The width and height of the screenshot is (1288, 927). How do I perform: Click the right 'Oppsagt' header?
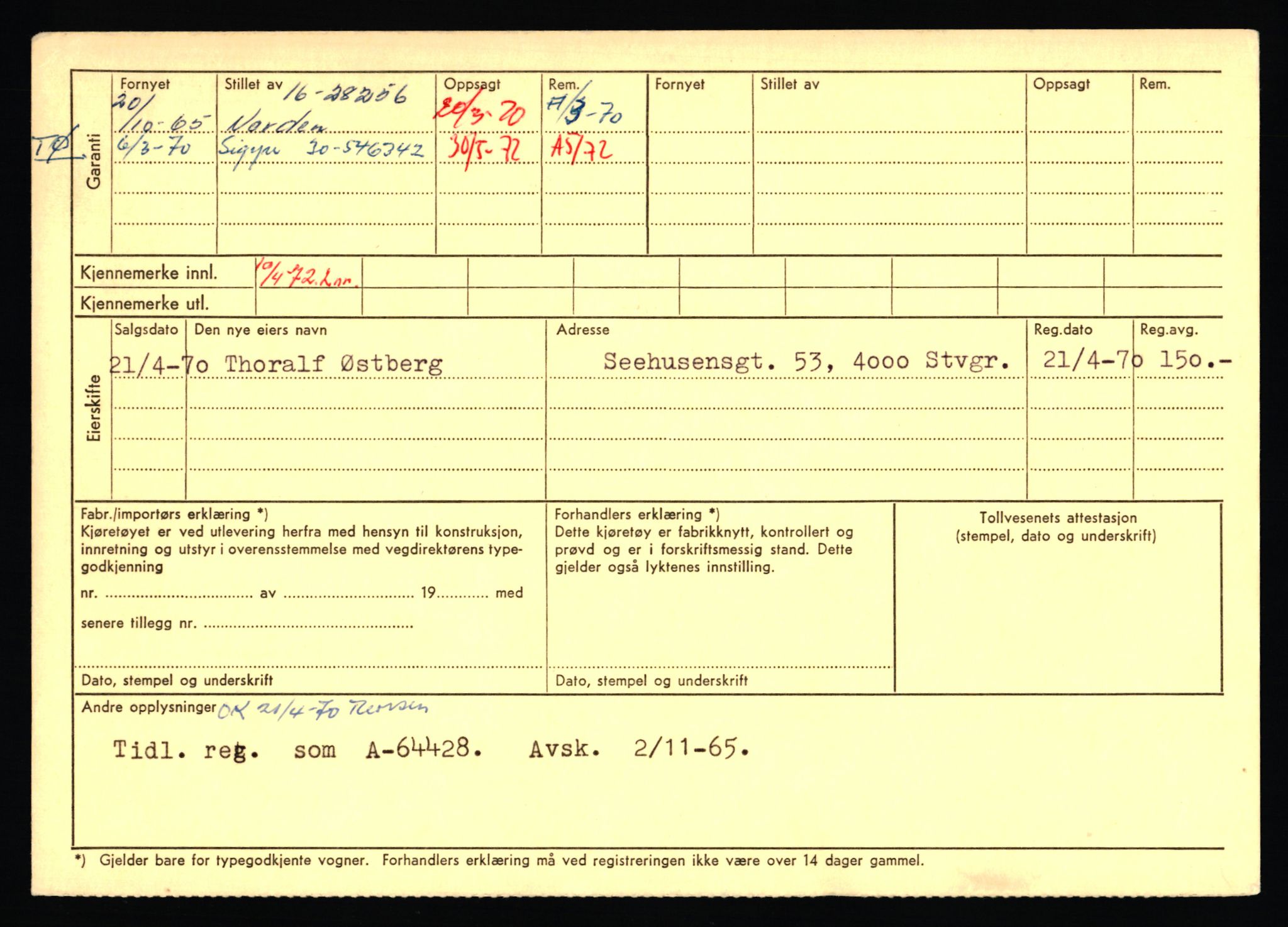coord(1062,84)
